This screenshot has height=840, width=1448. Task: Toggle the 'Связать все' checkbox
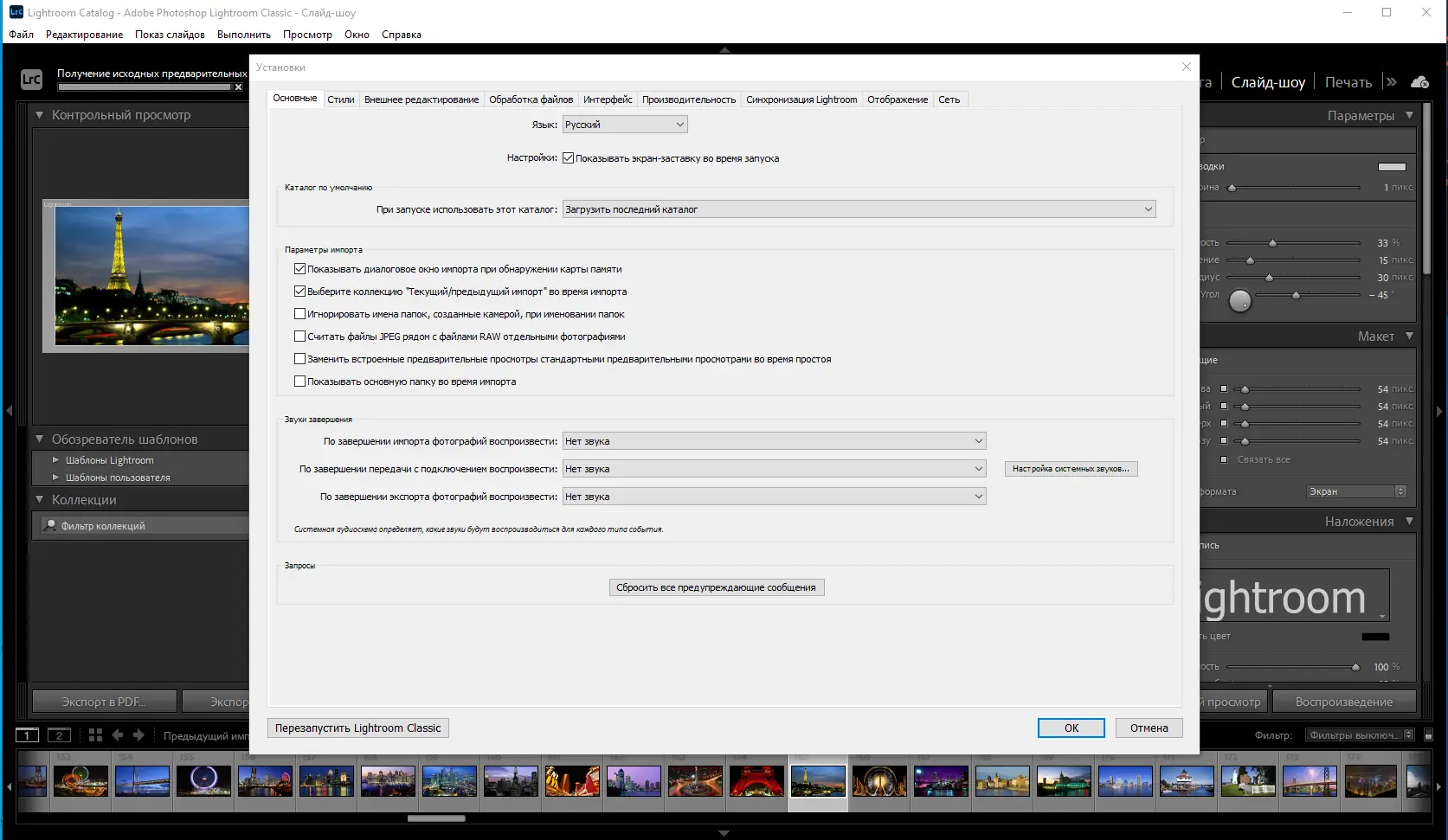[x=1224, y=459]
